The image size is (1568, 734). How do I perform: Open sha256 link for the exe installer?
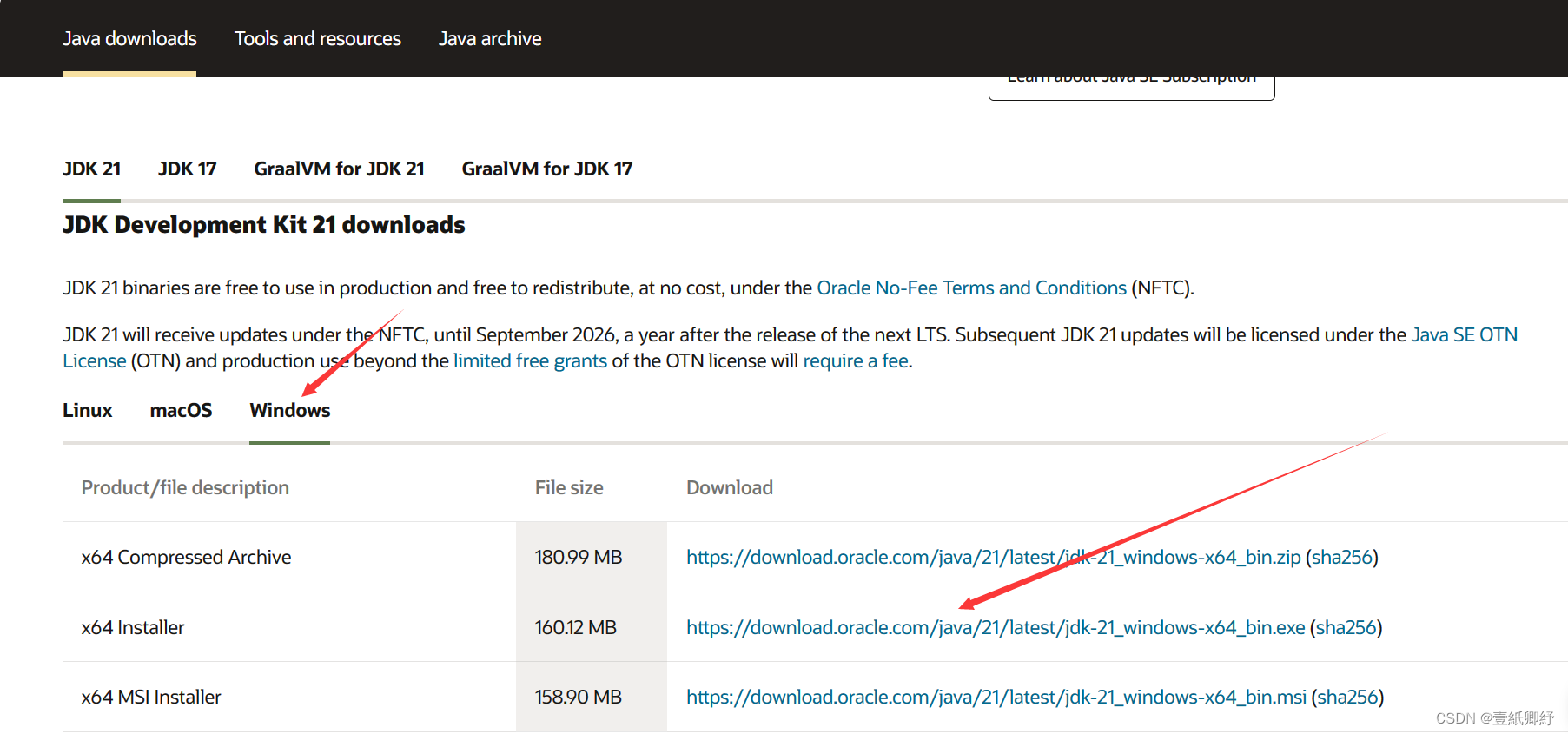1346,627
